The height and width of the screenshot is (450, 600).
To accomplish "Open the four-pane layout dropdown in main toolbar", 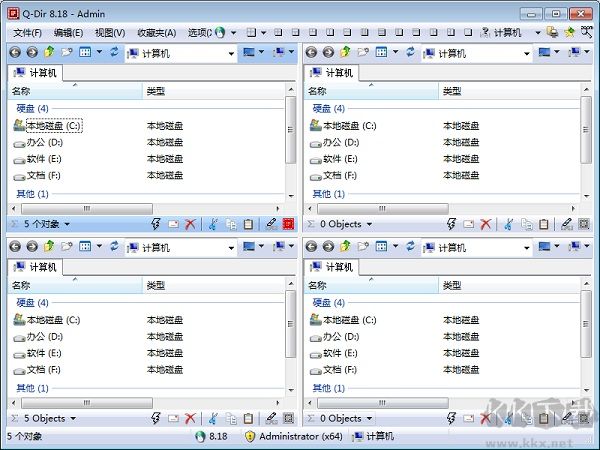I will (x=264, y=33).
